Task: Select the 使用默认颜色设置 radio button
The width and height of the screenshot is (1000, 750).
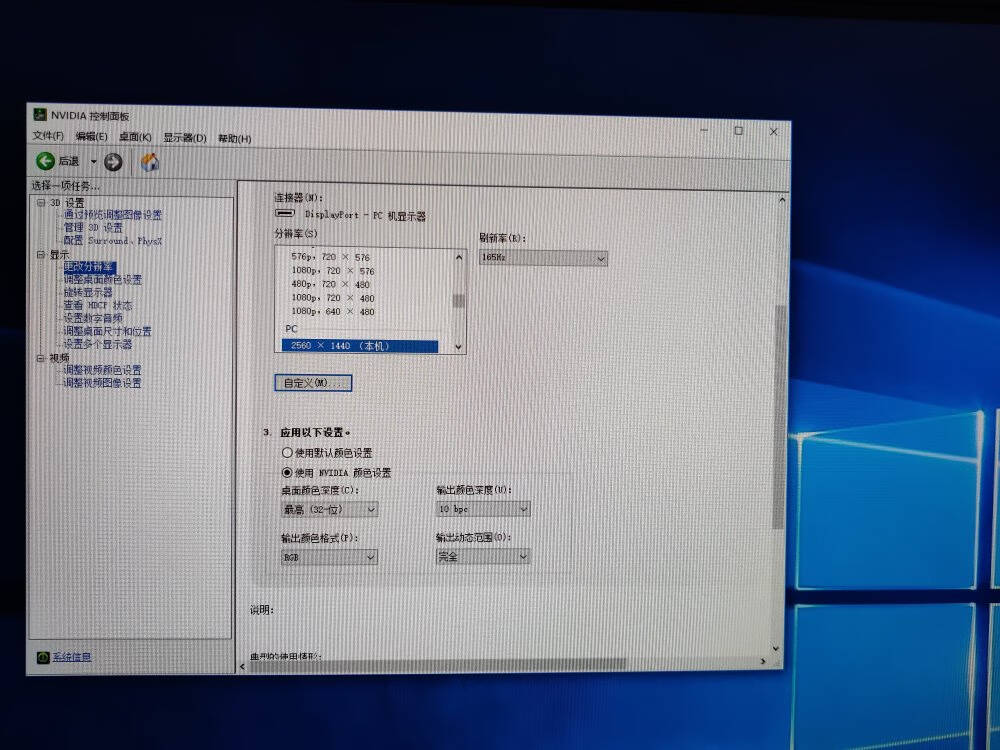Action: click(x=287, y=452)
